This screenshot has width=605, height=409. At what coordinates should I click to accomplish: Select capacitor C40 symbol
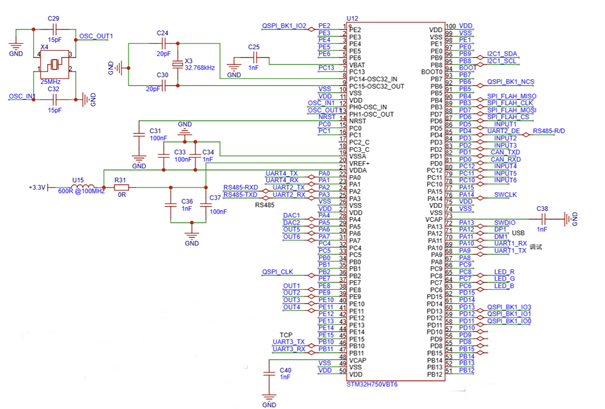click(269, 374)
